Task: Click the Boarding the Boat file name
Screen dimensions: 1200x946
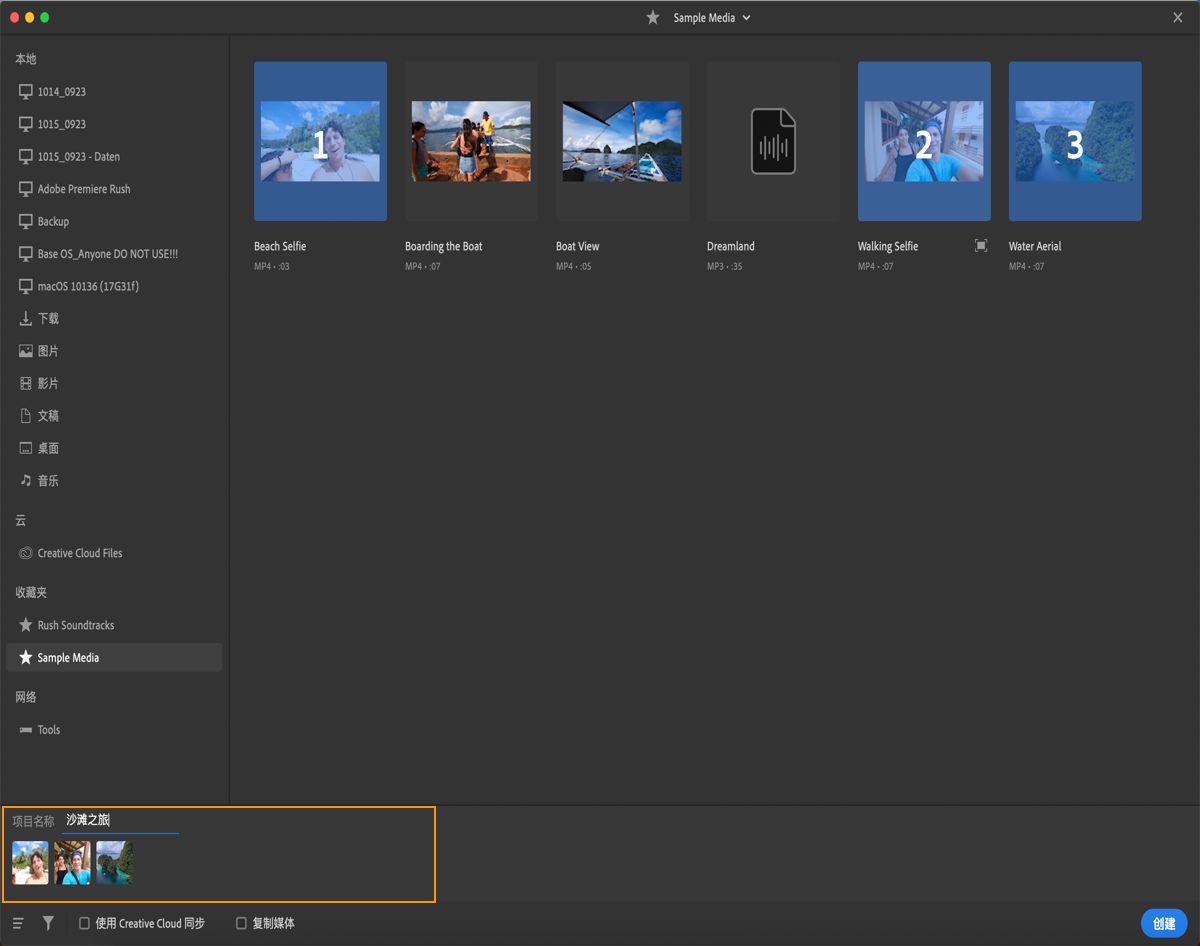Action: coord(444,246)
